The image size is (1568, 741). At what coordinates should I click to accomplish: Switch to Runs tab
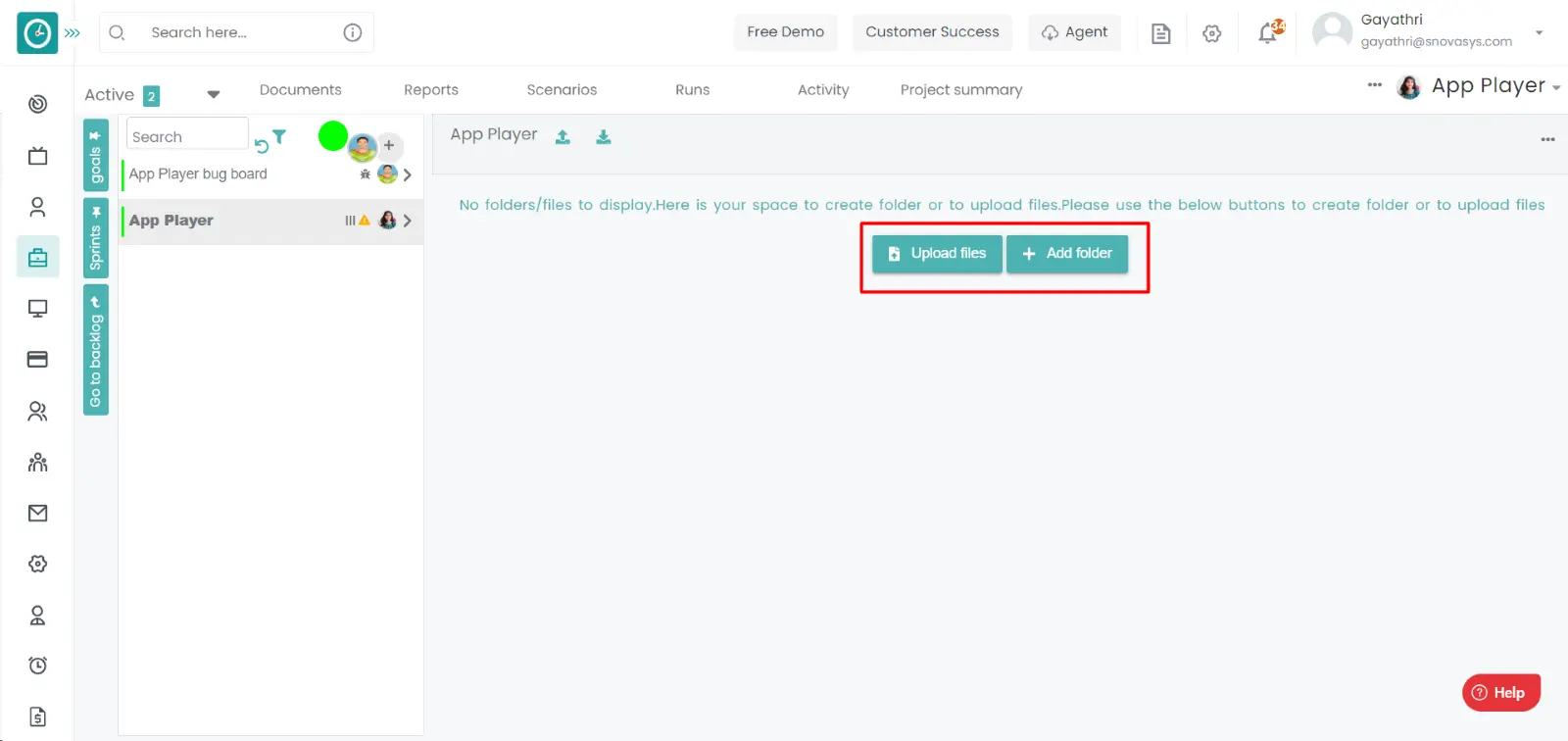pyautogui.click(x=692, y=89)
